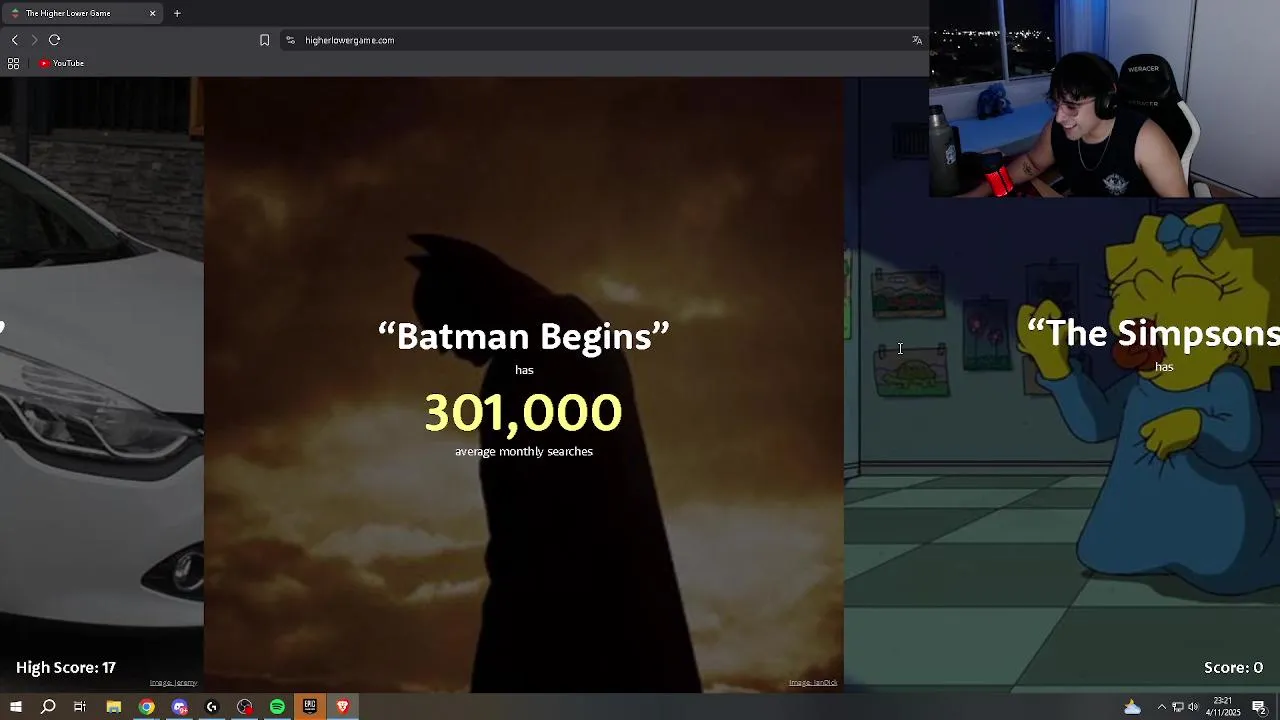Open a new browser tab with plus button
The width and height of the screenshot is (1280, 720).
[x=177, y=13]
